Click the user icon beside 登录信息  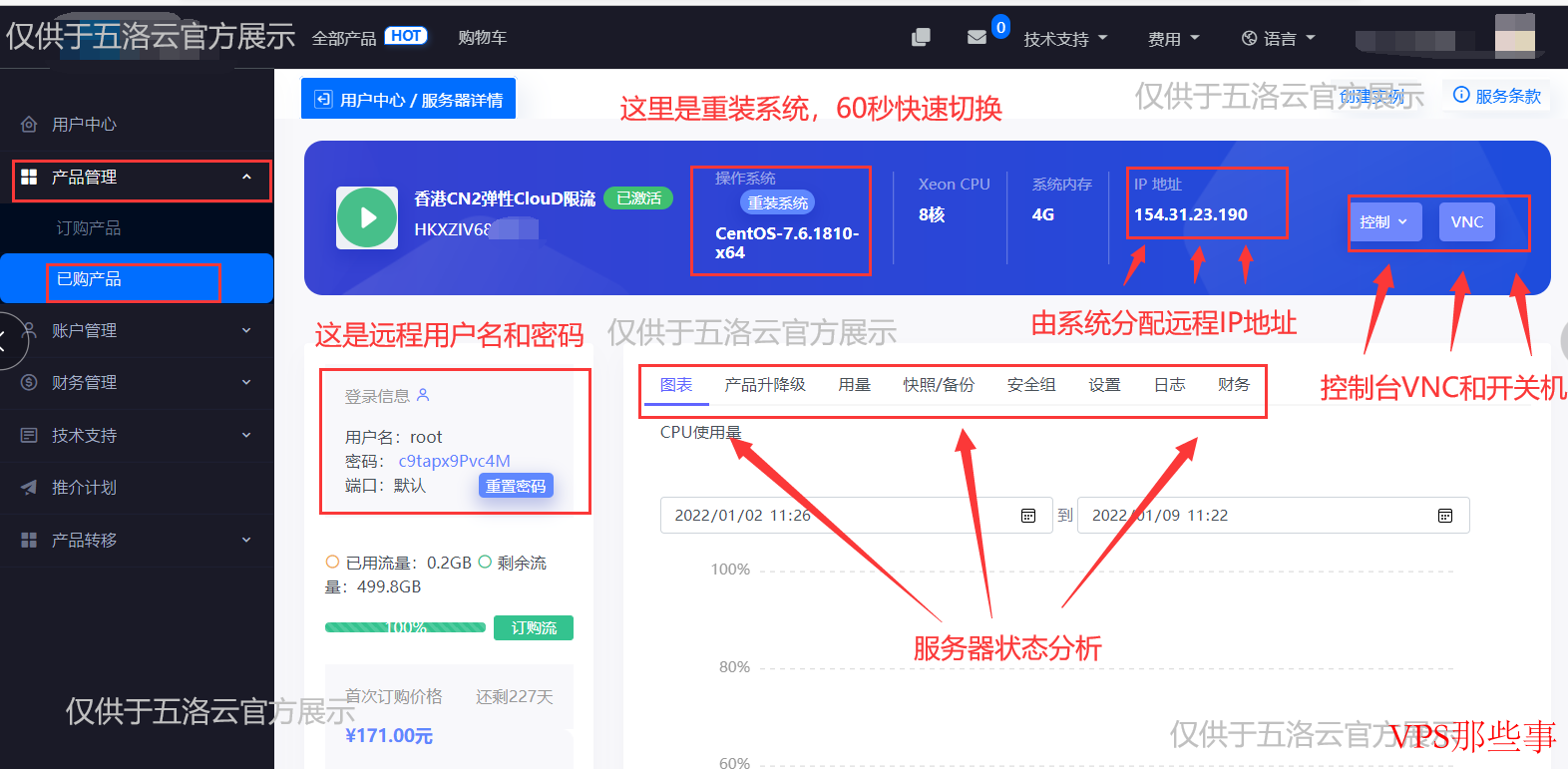point(423,395)
